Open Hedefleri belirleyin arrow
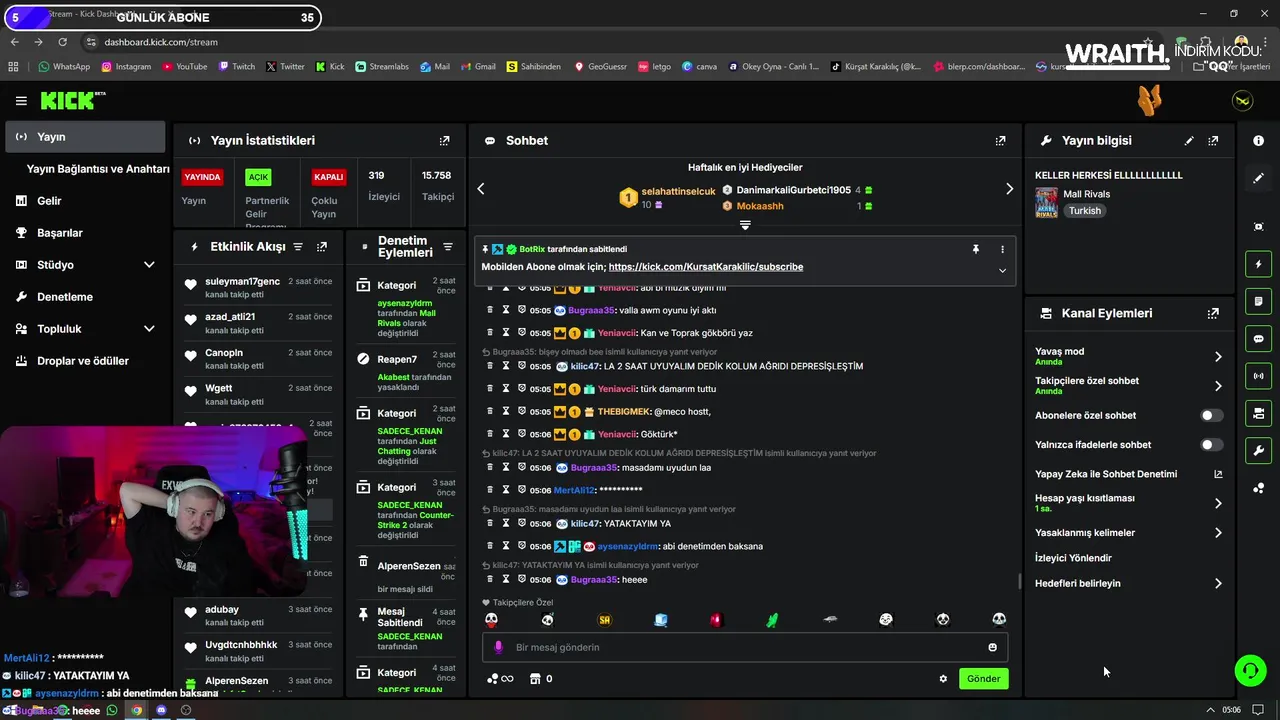 (x=1218, y=583)
